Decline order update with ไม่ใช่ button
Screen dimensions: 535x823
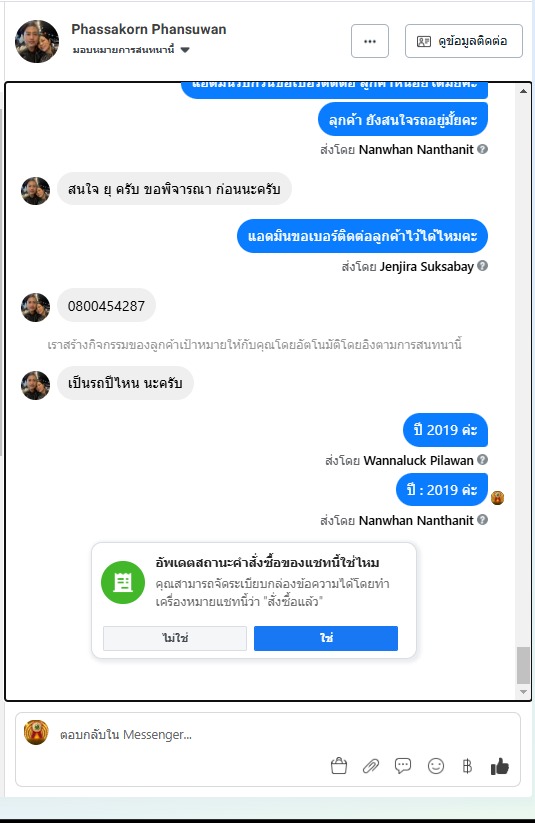(x=175, y=638)
